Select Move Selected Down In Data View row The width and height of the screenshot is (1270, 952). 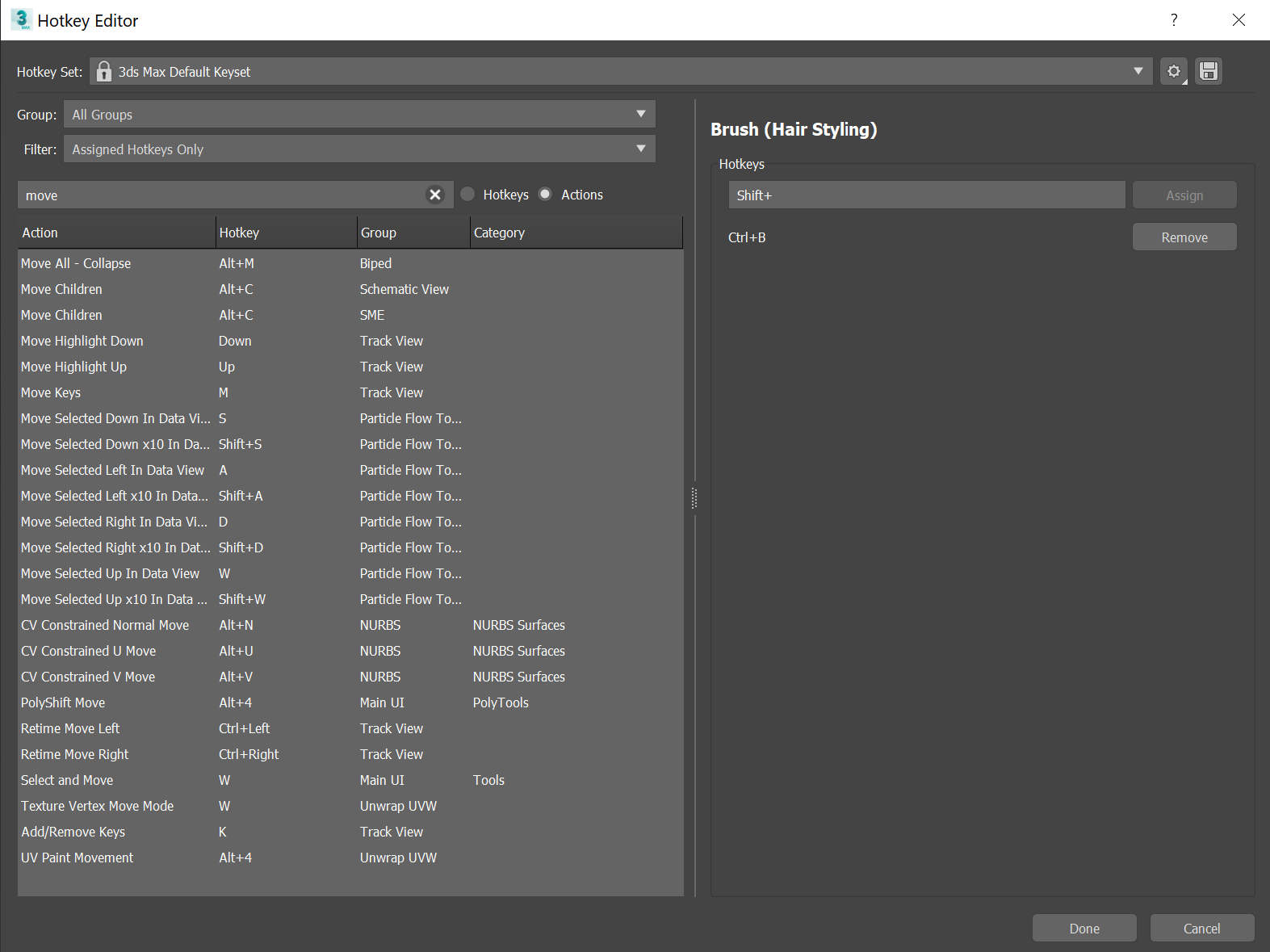point(350,418)
